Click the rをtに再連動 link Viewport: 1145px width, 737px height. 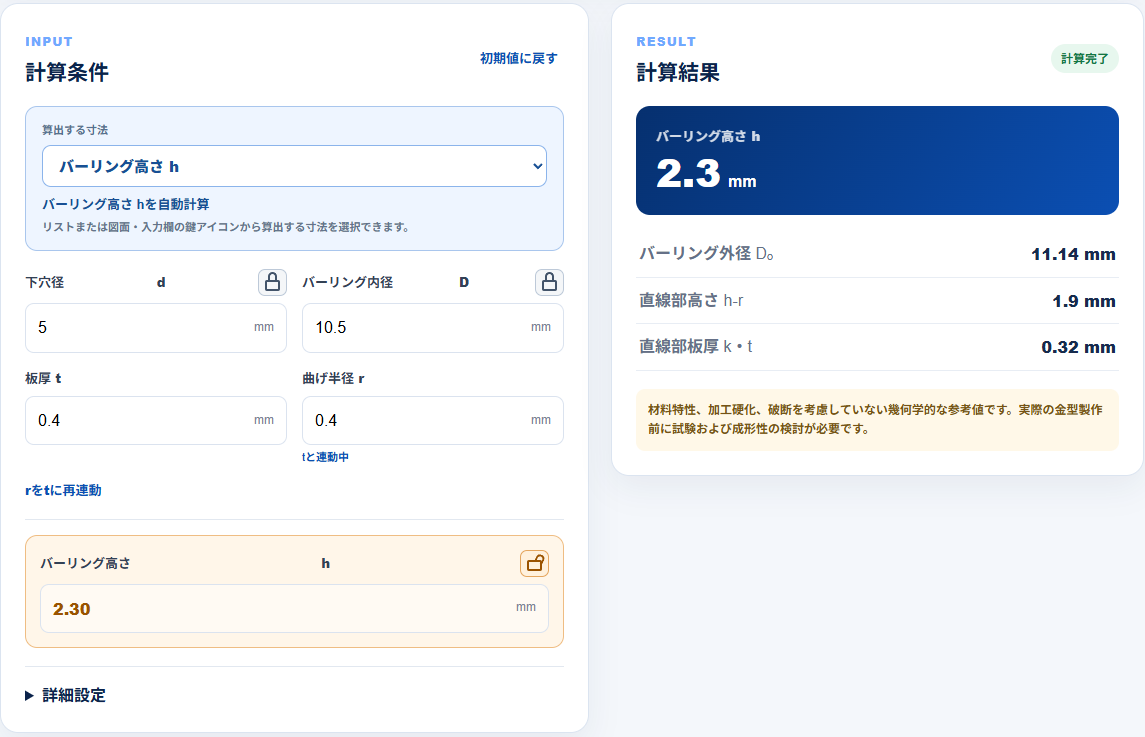click(64, 490)
